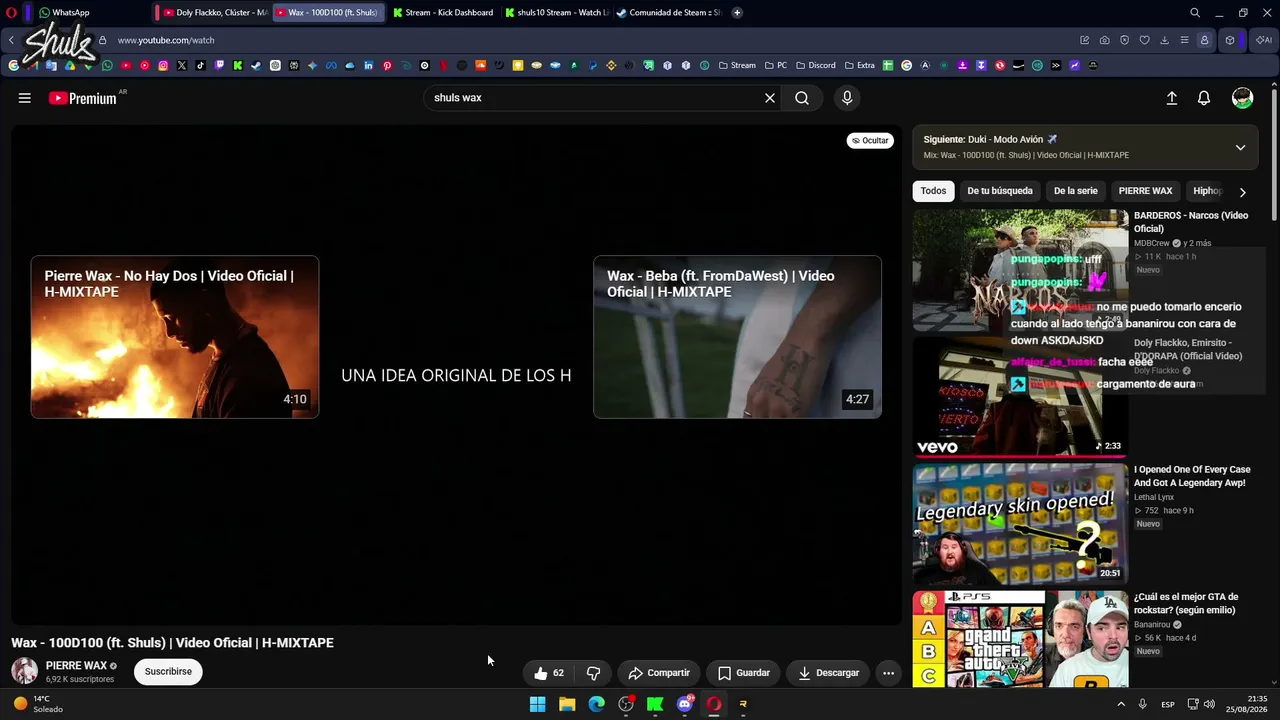
Task: Open the Opera AI assistant button
Action: pos(1264,40)
